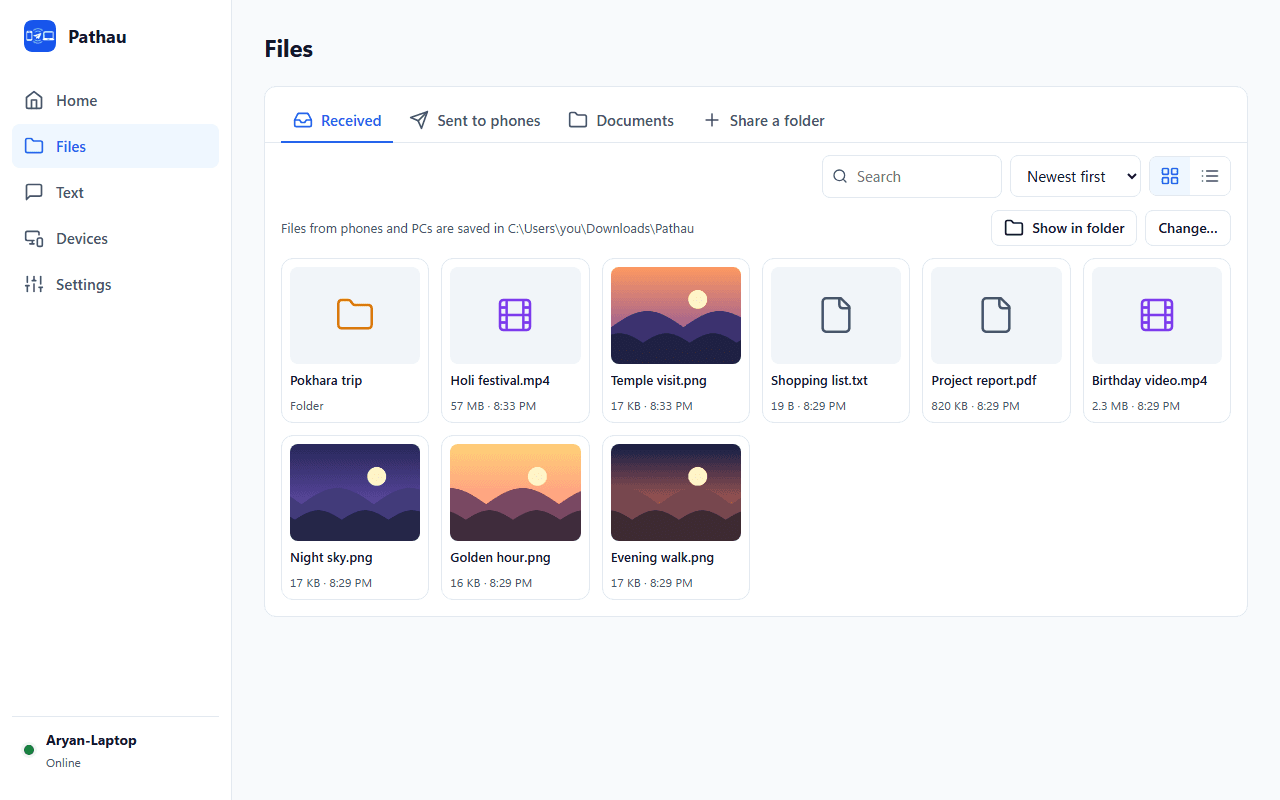Click the Pathau app logo icon
This screenshot has height=800, width=1280.
coord(40,36)
